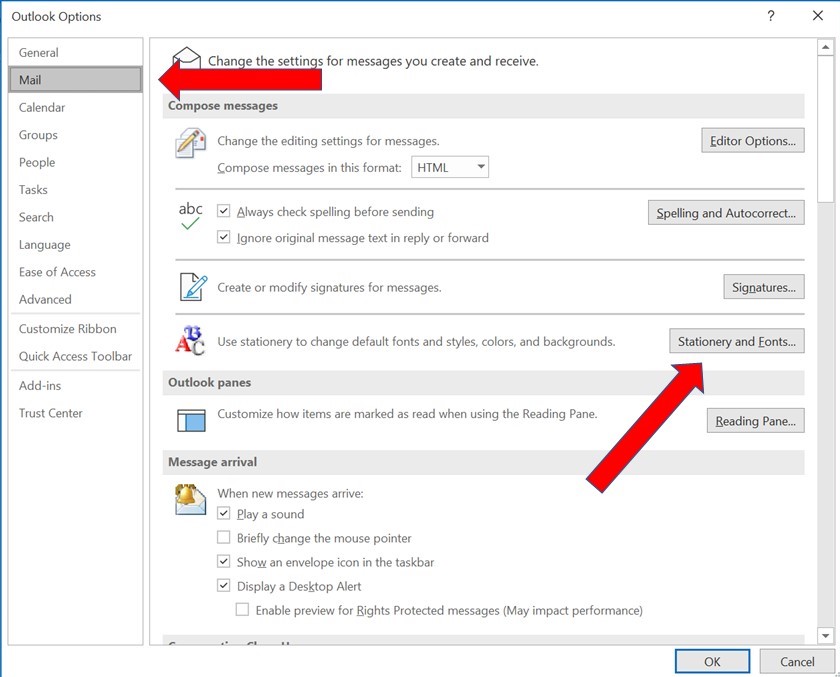Screen dimensions: 840x677
Task: Click the signature pen-and-page icon
Action: [193, 287]
